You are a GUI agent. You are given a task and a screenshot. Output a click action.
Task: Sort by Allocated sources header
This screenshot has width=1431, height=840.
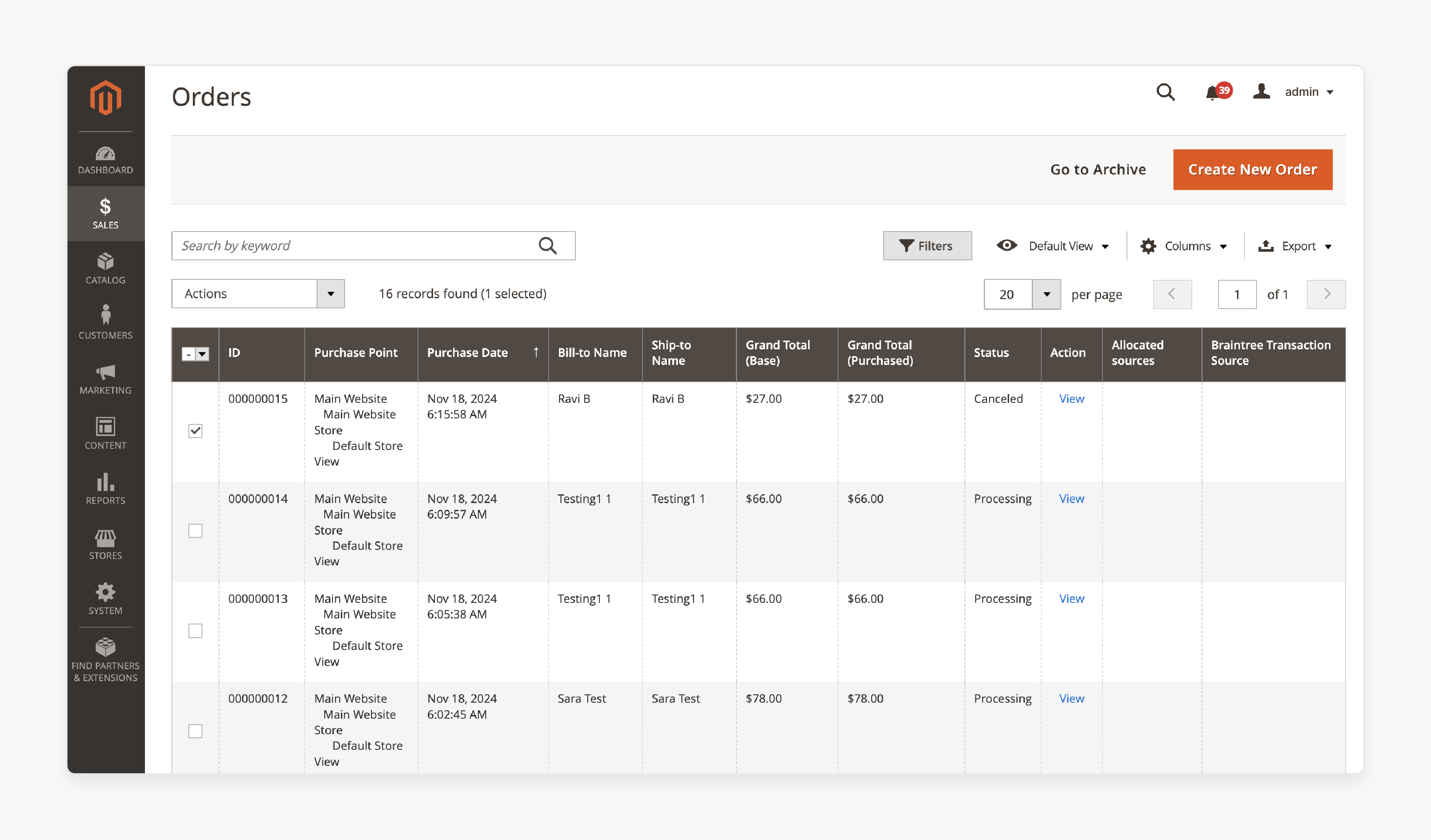[x=1152, y=354]
